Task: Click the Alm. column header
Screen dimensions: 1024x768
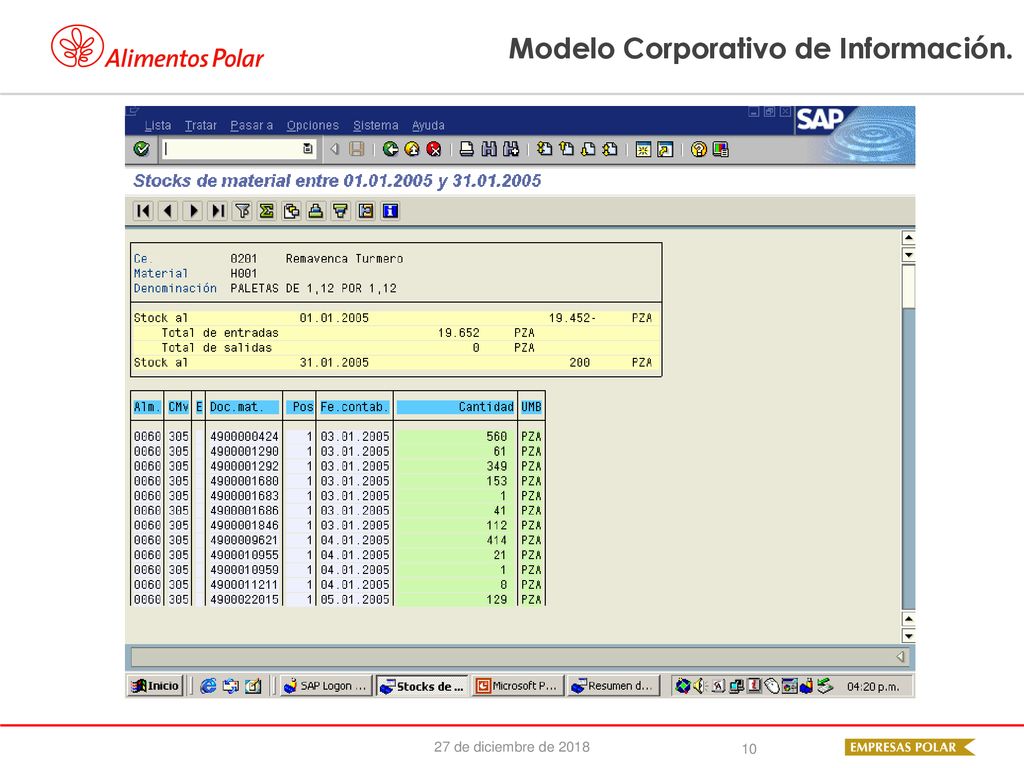Action: click(x=147, y=407)
